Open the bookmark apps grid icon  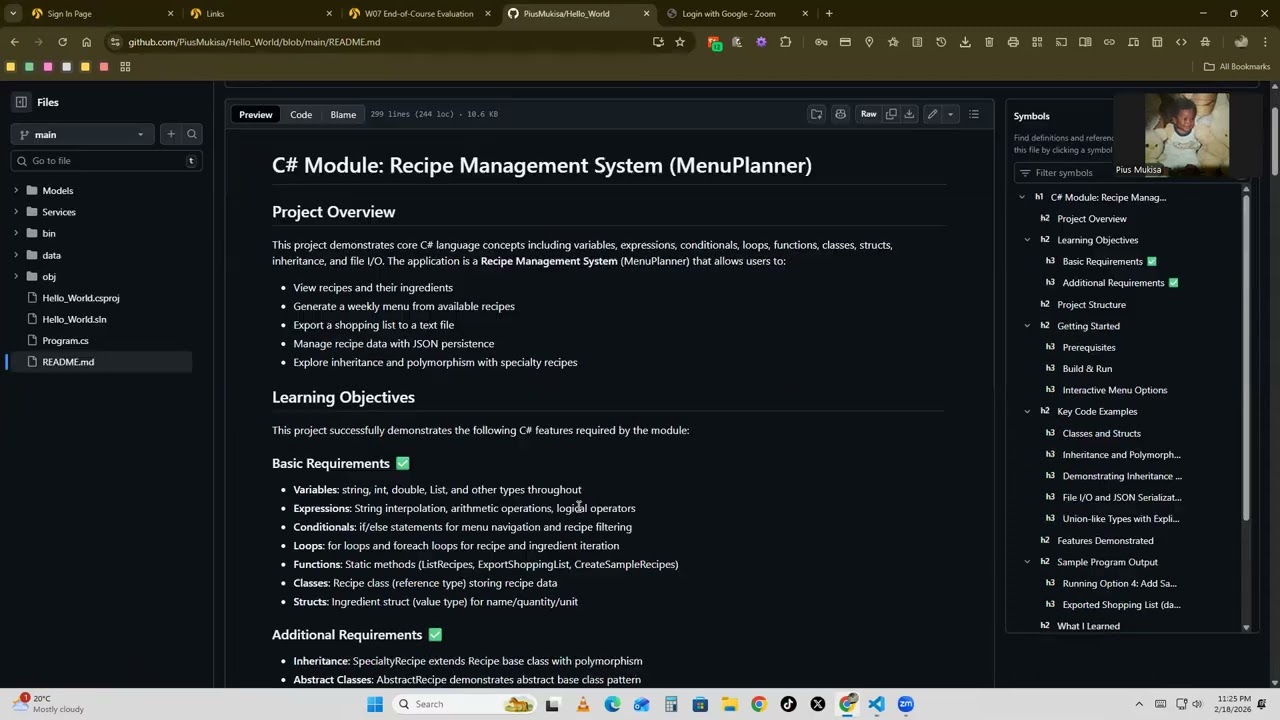pyautogui.click(x=125, y=67)
